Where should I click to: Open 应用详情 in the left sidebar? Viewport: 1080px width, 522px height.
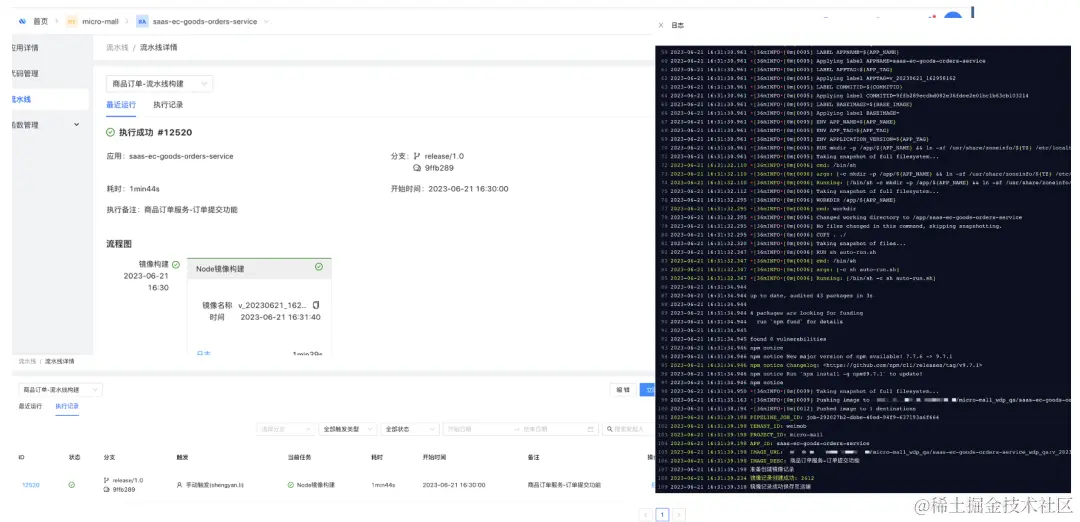click(25, 48)
